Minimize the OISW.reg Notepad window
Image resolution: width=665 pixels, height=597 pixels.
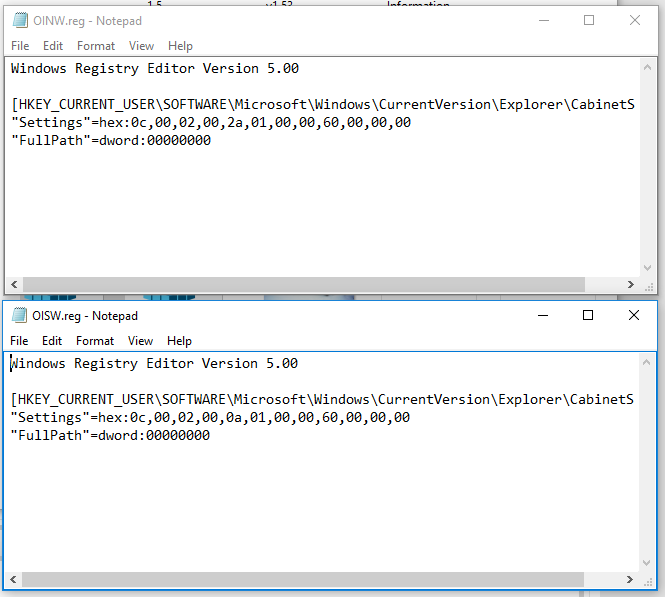click(543, 315)
